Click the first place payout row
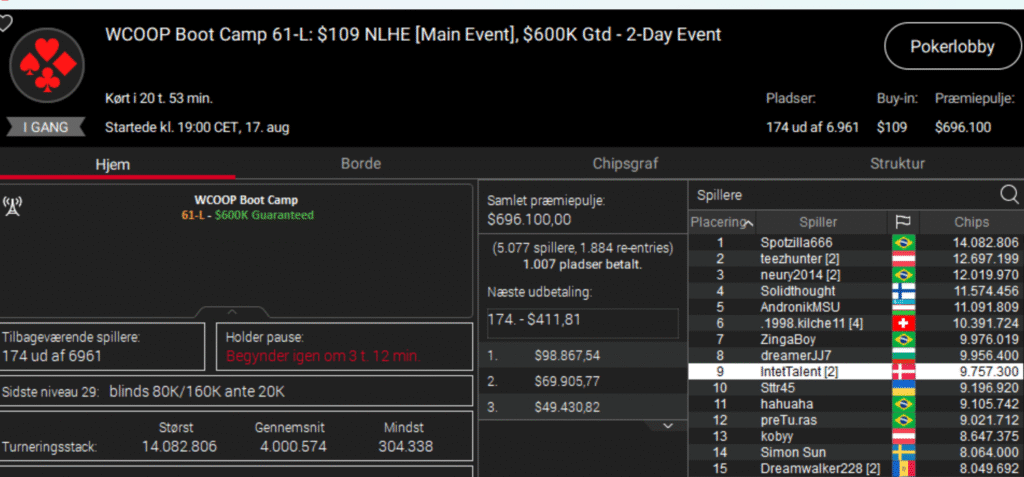Image resolution: width=1024 pixels, height=477 pixels. tap(579, 356)
